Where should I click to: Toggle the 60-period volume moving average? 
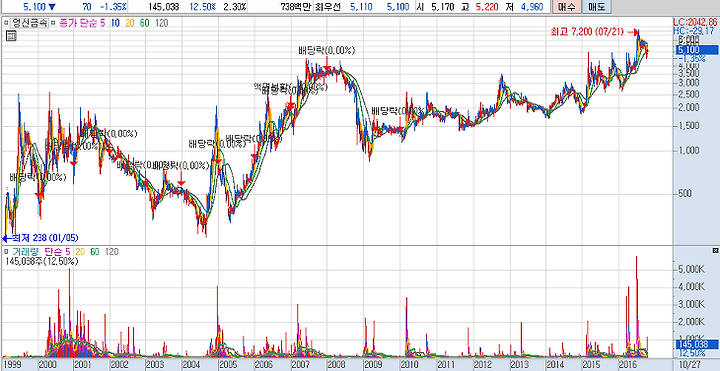(95, 252)
